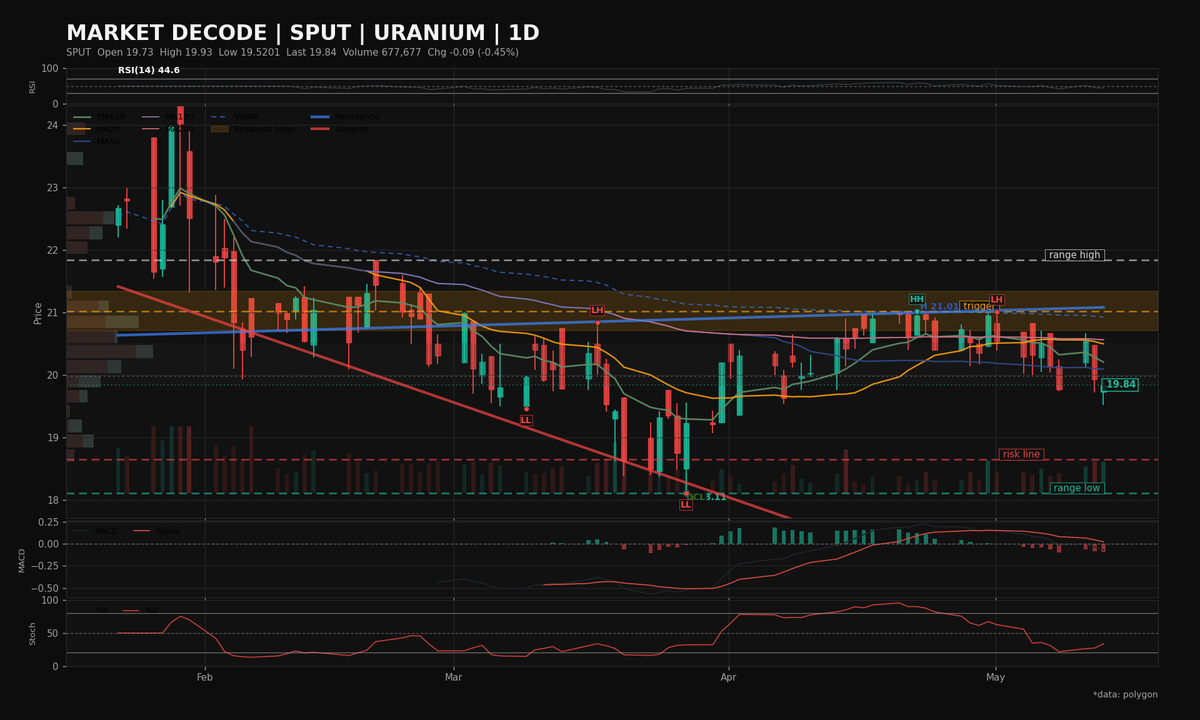Click the 23 price axis tick
This screenshot has height=720, width=1200.
52,188
